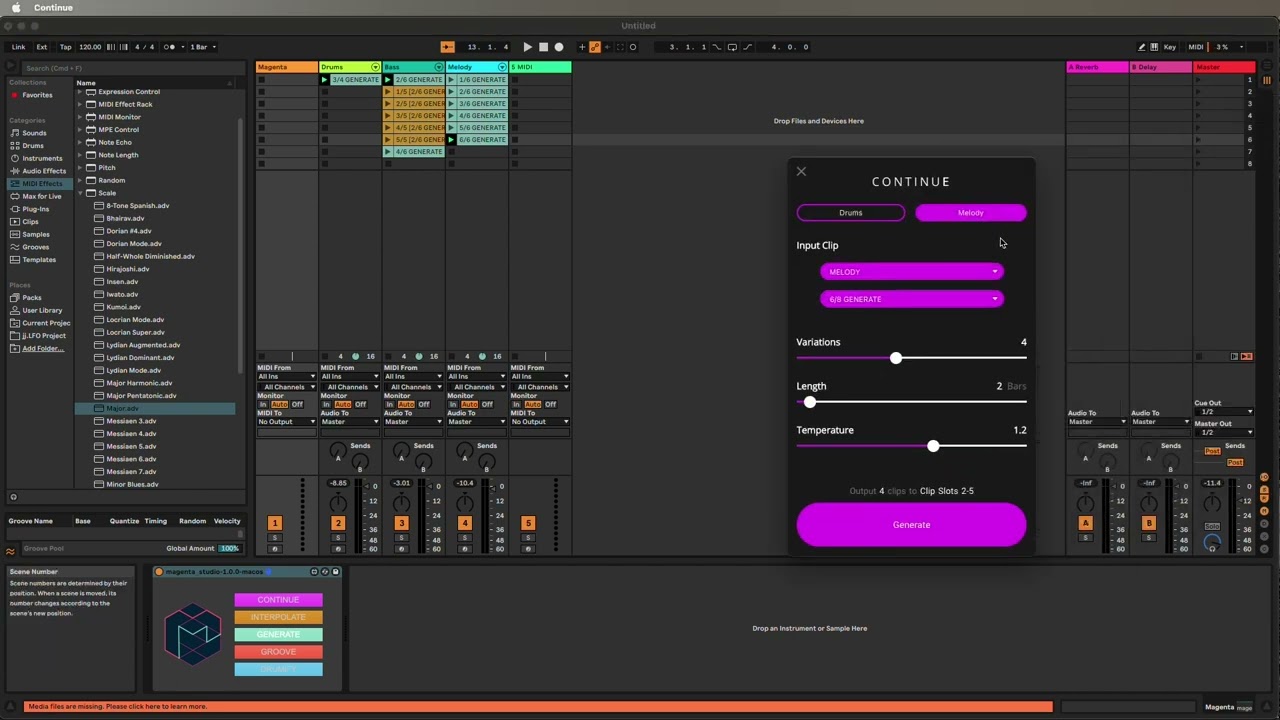
Task: Unfold Drums track header arrow
Action: (375, 67)
